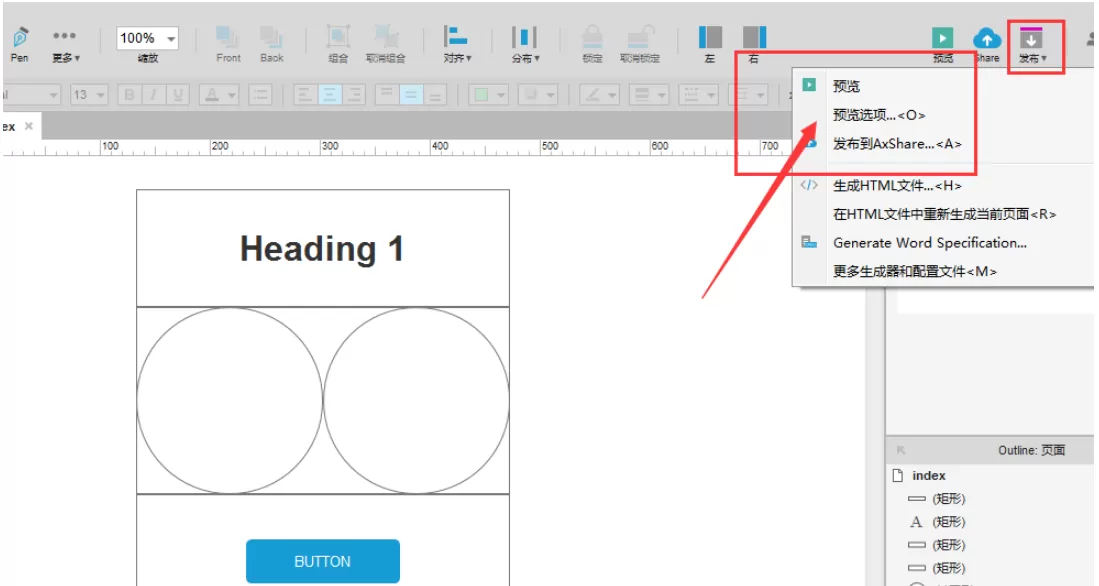Center text horizontally
The width and height of the screenshot is (1099, 586).
coord(329,95)
